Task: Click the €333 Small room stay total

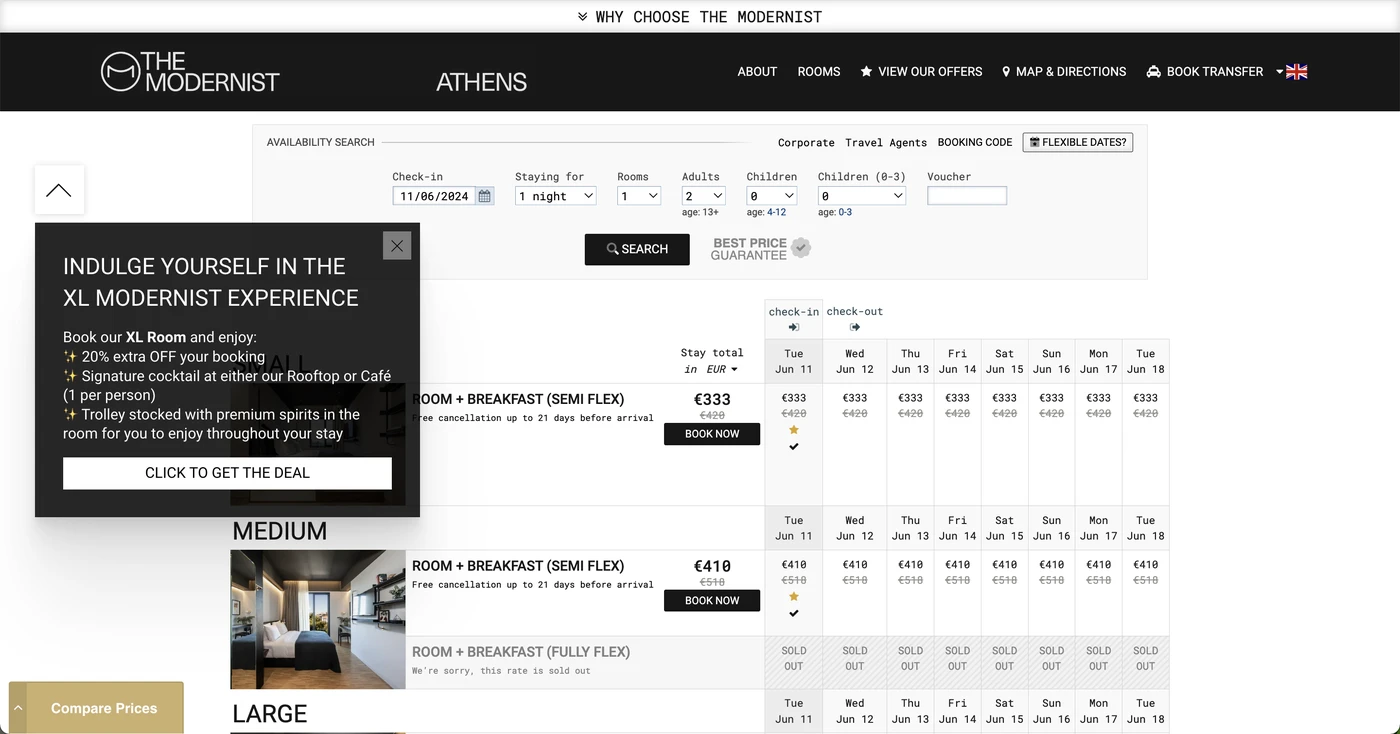Action: click(712, 399)
